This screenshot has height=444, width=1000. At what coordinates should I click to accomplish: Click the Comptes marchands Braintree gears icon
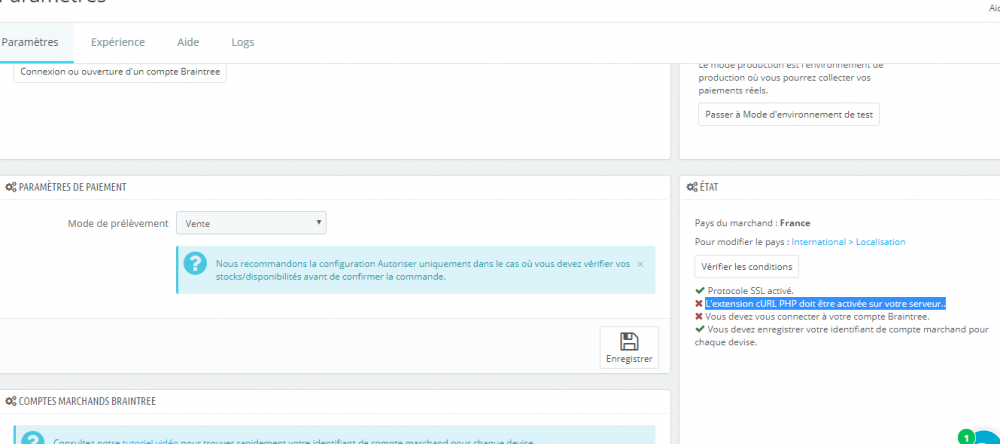point(10,402)
